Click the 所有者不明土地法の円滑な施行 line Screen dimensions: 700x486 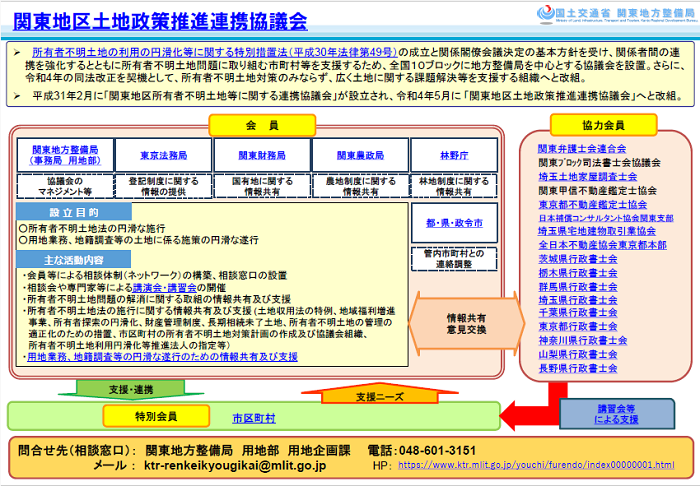pos(92,228)
